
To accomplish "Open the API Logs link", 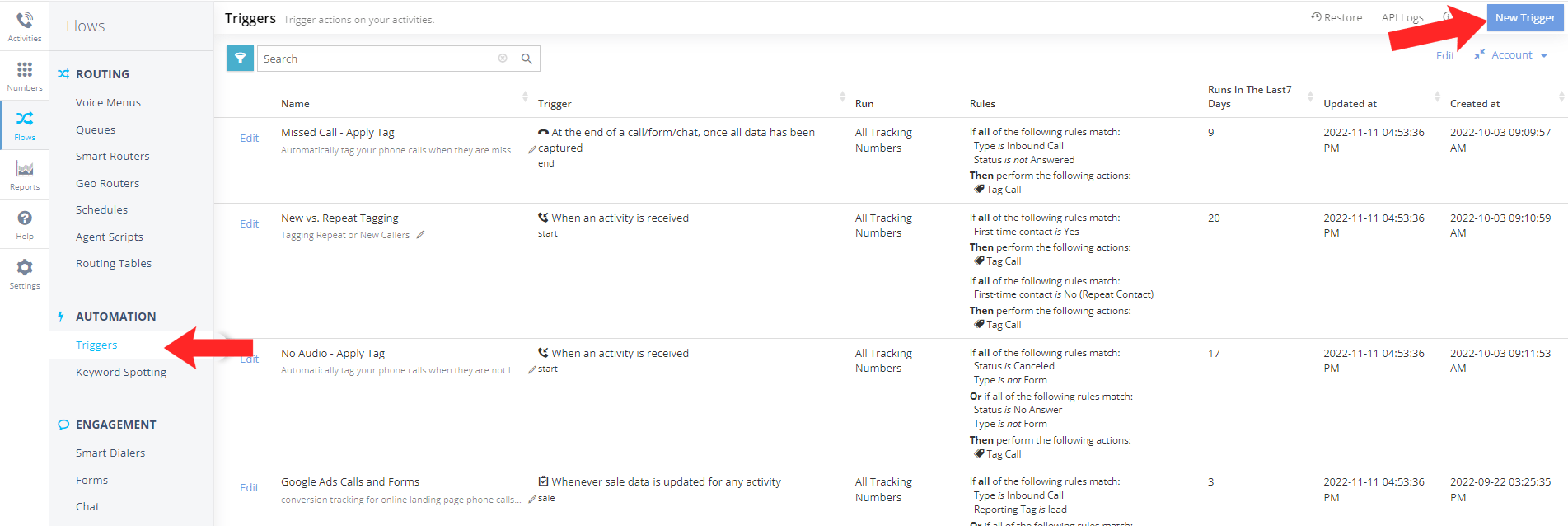I will tap(1402, 17).
